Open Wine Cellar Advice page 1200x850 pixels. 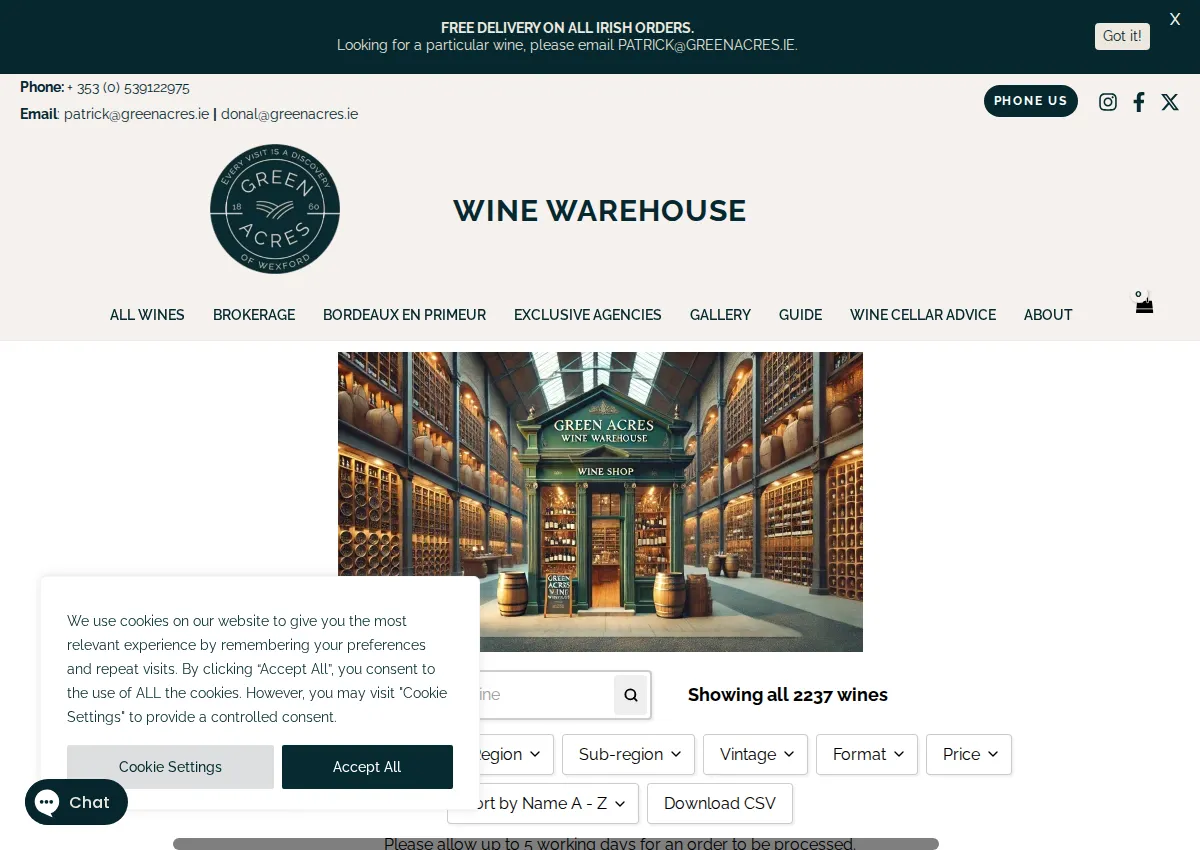pos(923,315)
